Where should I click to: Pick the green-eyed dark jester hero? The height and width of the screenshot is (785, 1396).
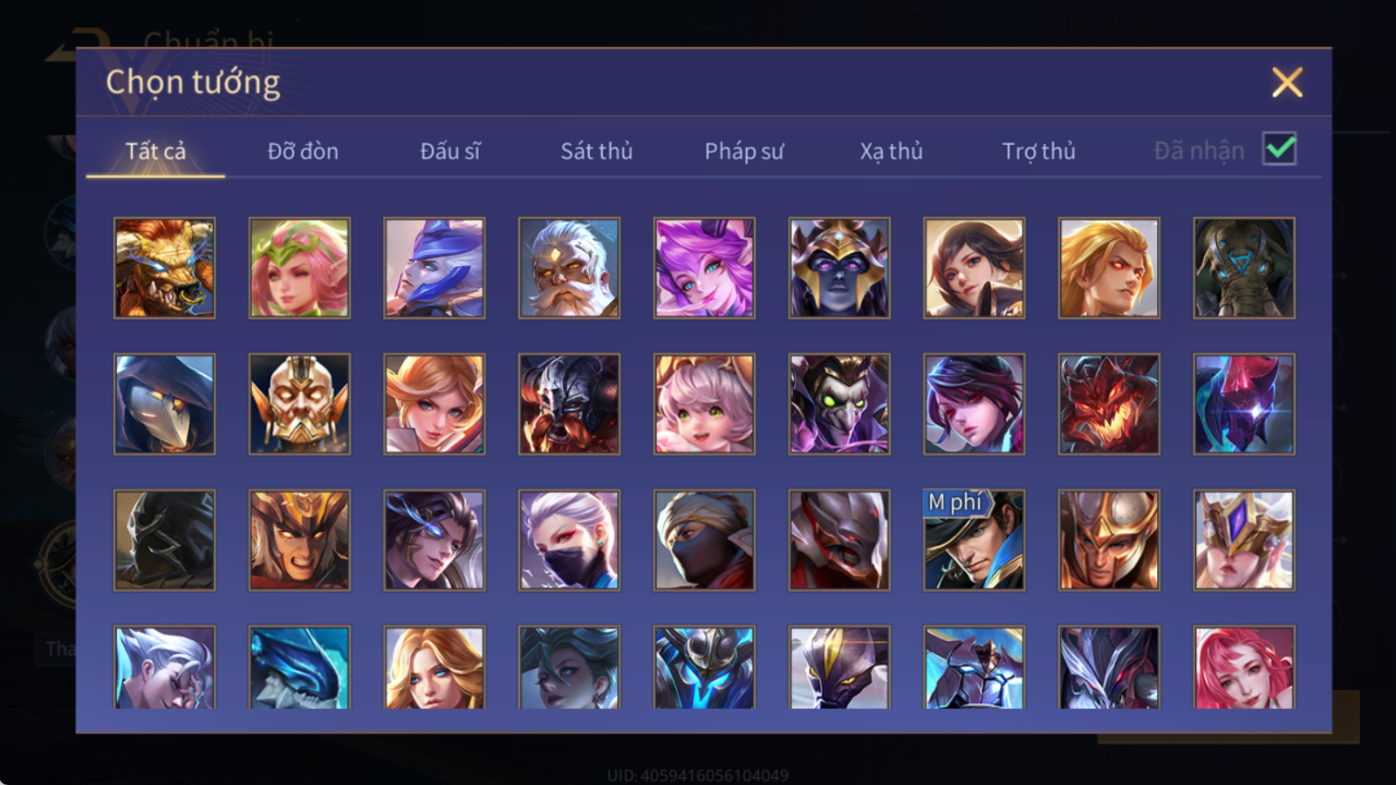(x=839, y=404)
